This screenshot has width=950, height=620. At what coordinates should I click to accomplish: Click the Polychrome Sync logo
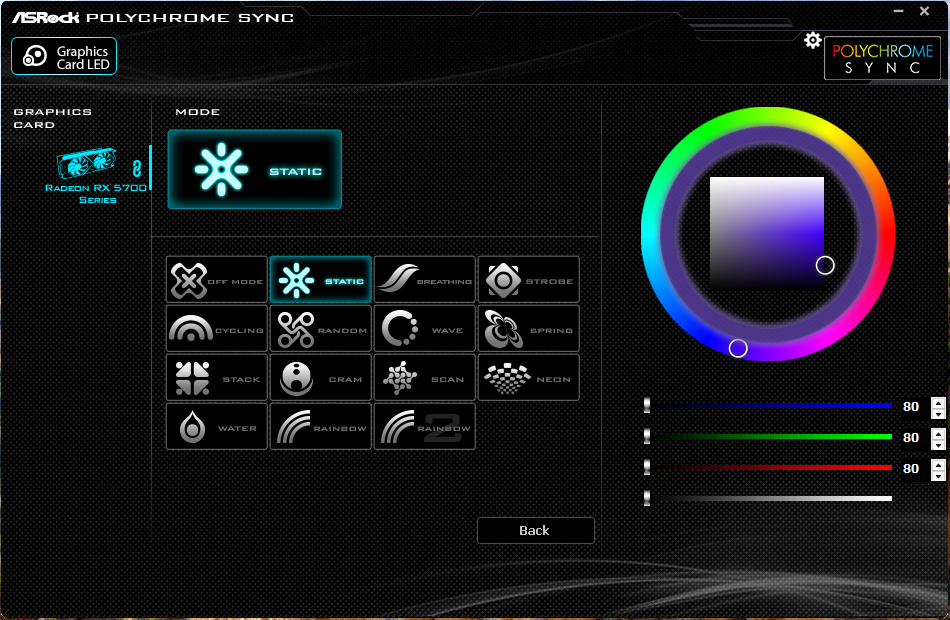point(882,58)
